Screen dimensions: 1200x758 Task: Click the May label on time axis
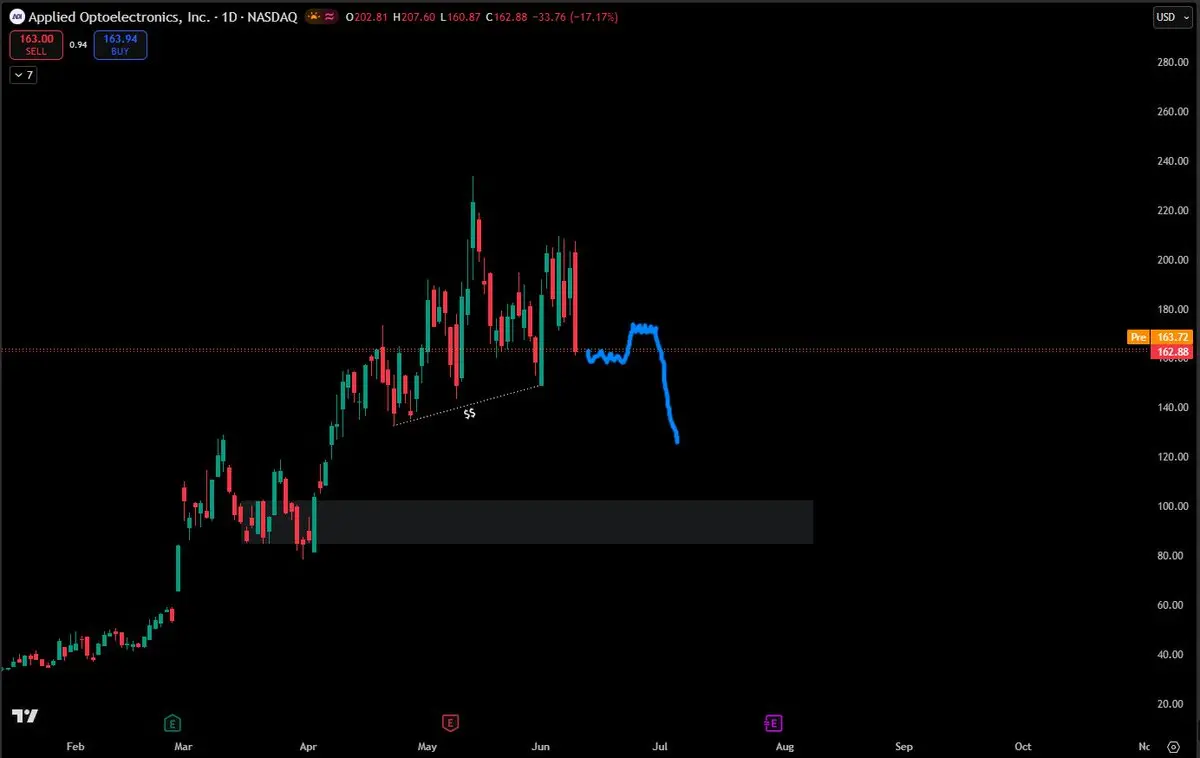427,746
